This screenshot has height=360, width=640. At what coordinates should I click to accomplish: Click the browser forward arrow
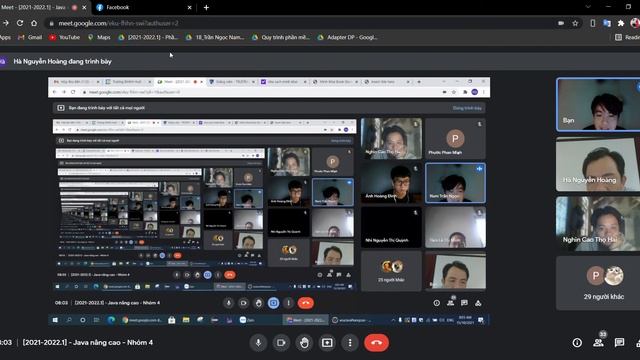pyautogui.click(x=6, y=23)
